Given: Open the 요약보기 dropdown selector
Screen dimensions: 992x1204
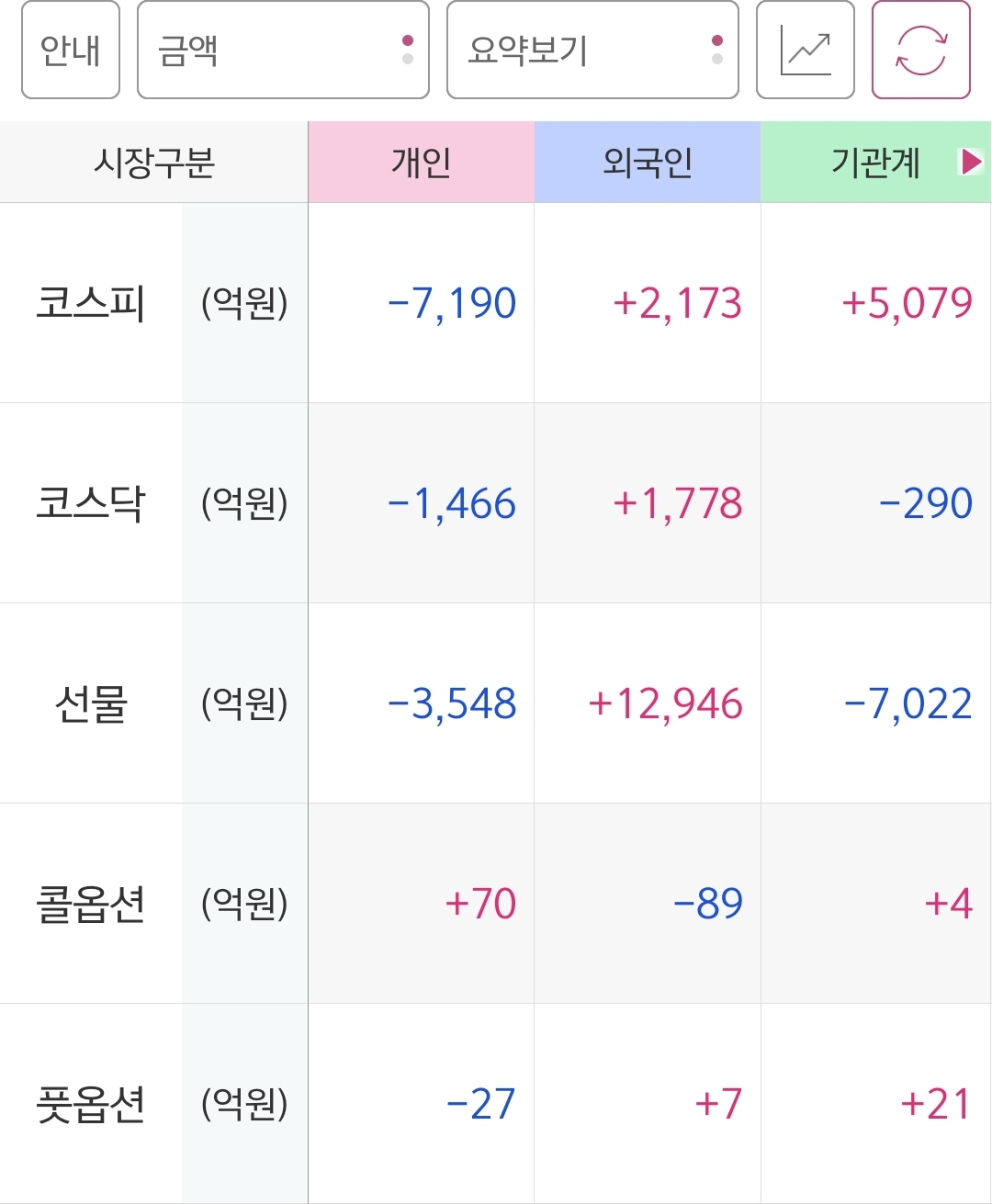Looking at the screenshot, I should point(592,50).
